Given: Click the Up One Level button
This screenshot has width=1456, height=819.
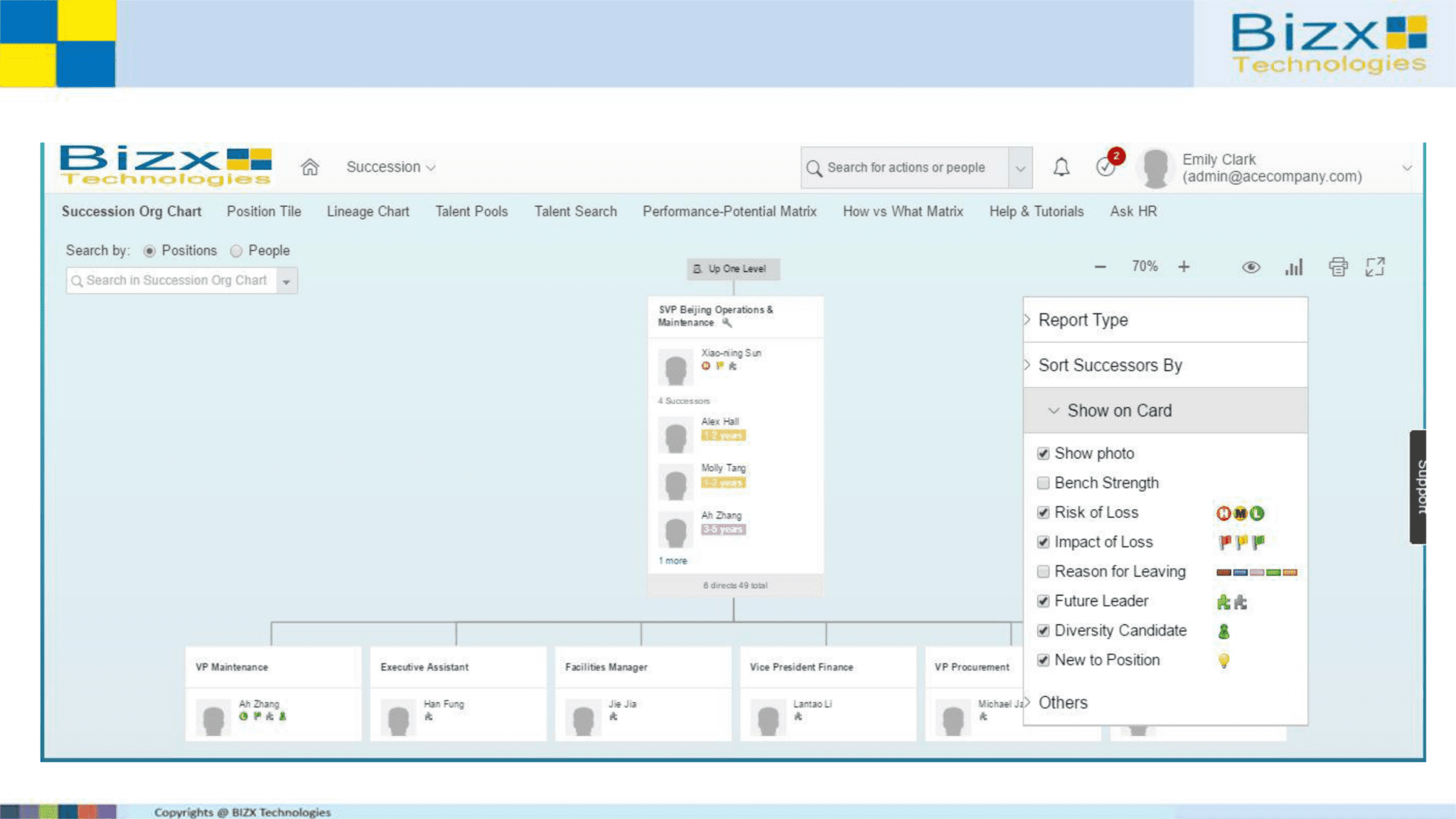Looking at the screenshot, I should pyautogui.click(x=733, y=269).
